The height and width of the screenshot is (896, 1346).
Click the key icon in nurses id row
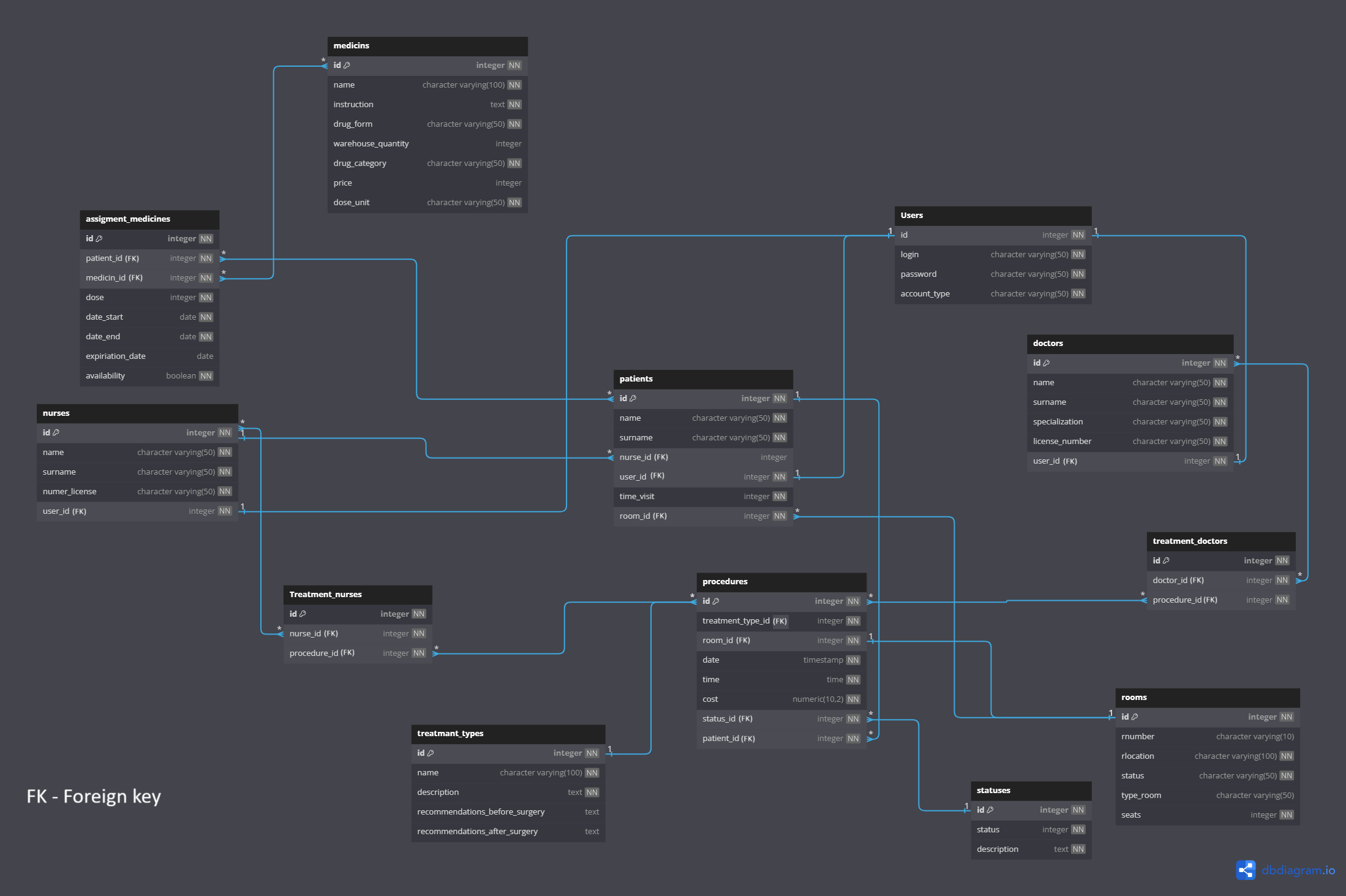(x=56, y=433)
